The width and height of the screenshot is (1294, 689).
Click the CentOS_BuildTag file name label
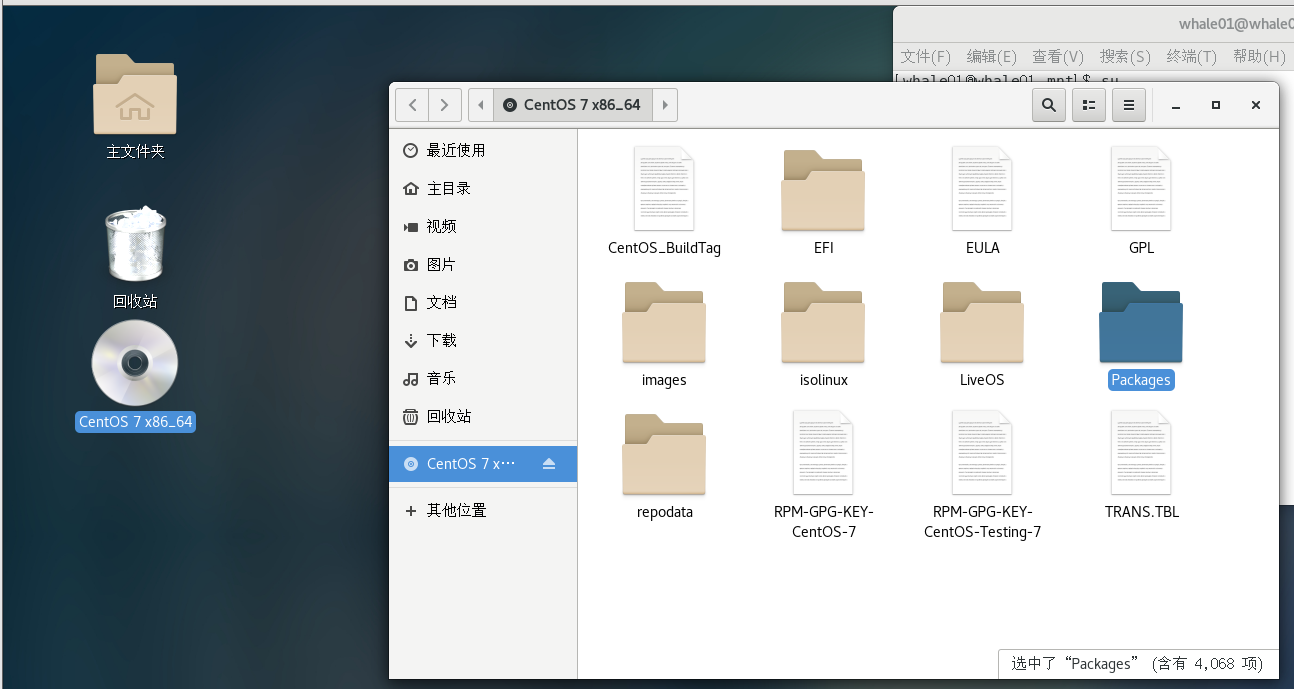[x=664, y=248]
